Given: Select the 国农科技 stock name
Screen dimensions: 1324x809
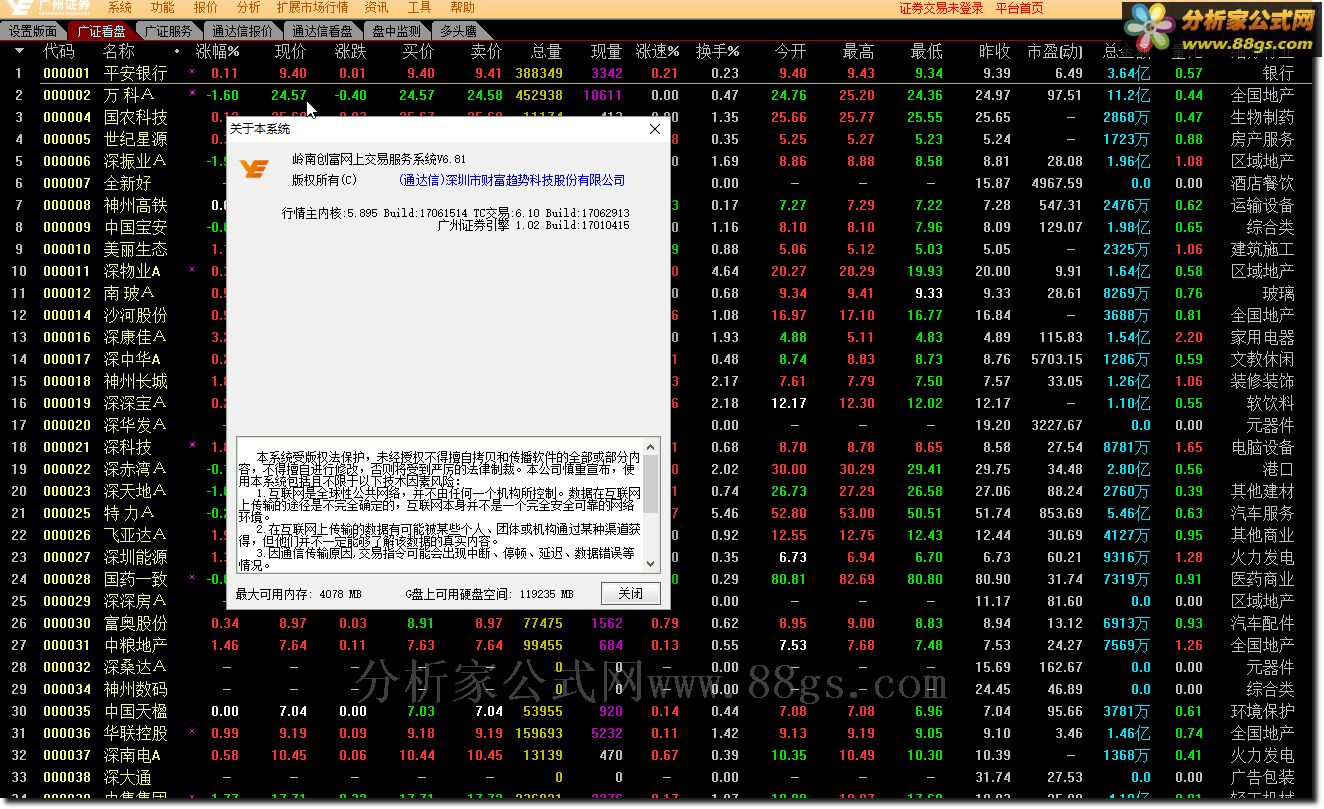Looking at the screenshot, I should (x=135, y=117).
